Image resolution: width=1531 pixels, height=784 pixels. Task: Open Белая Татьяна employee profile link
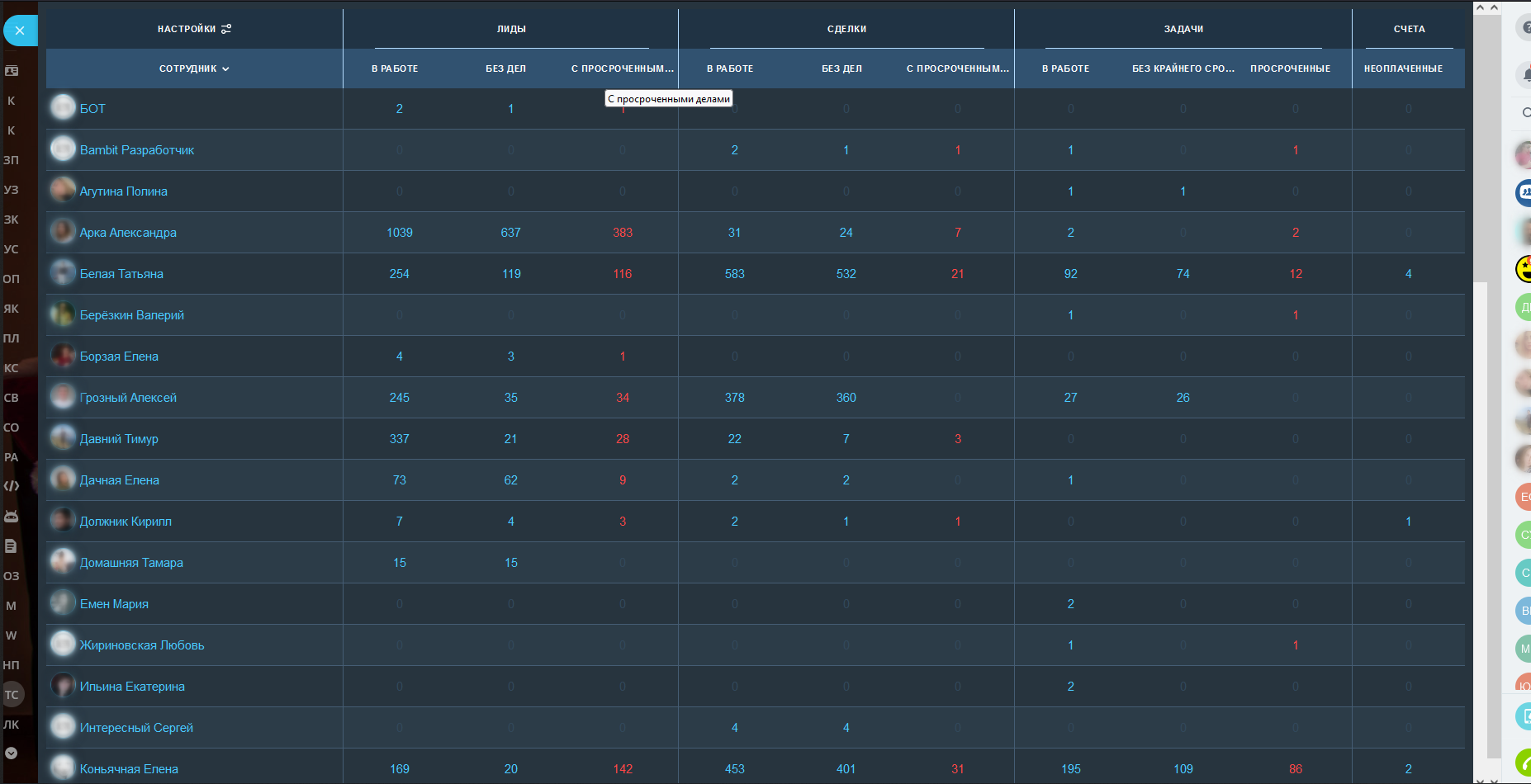pos(121,274)
